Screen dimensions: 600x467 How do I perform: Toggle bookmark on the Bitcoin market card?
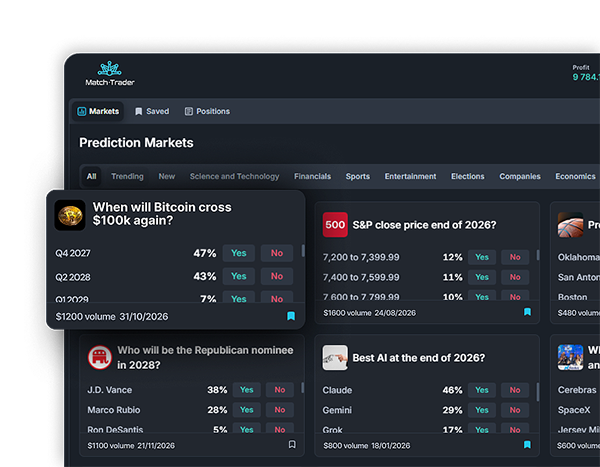tap(291, 316)
